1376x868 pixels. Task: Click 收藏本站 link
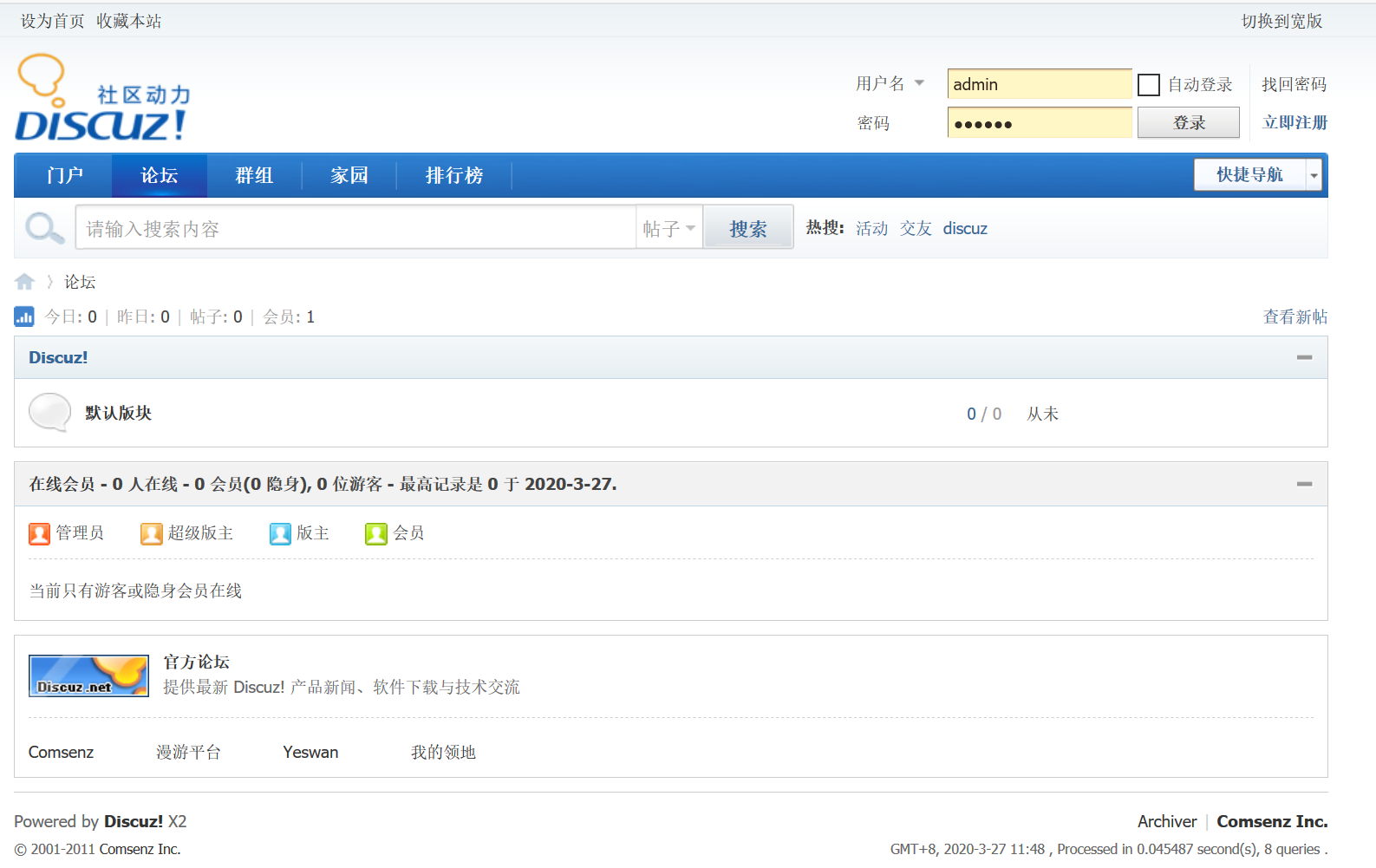point(129,21)
